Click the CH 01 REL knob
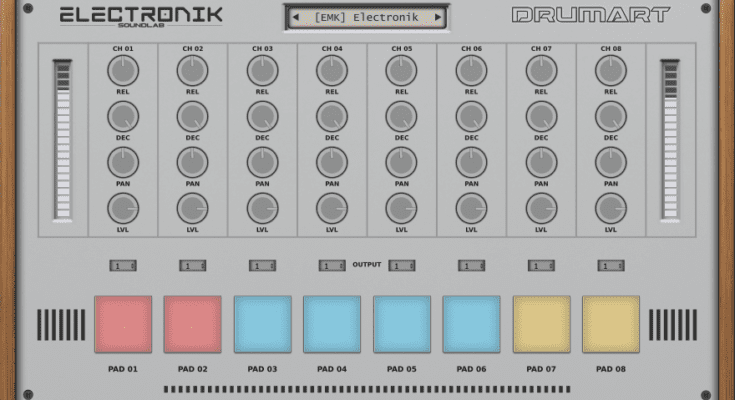The image size is (735, 400). point(122,70)
